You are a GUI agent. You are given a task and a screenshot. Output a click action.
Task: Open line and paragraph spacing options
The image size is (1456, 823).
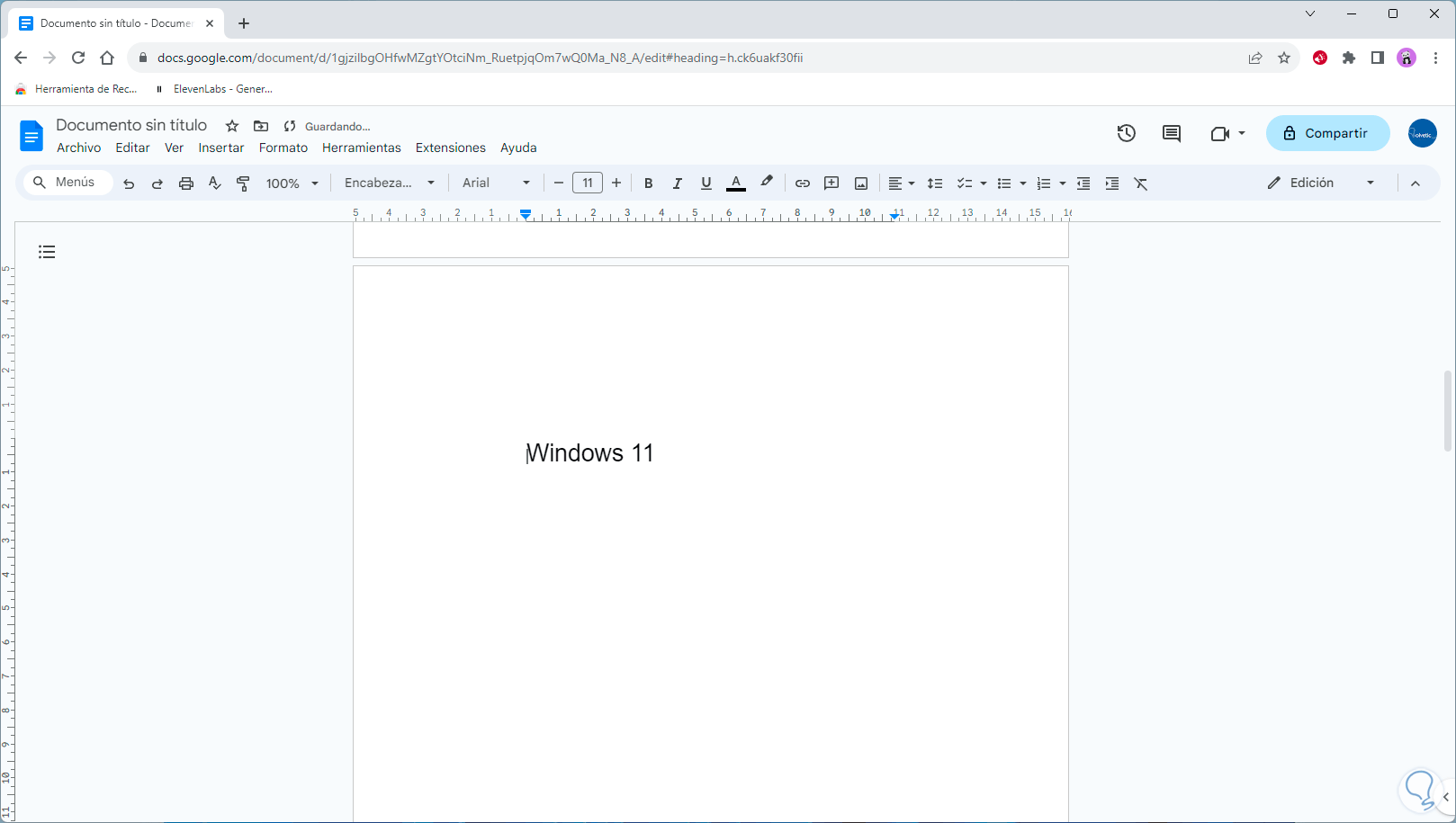[x=935, y=183]
